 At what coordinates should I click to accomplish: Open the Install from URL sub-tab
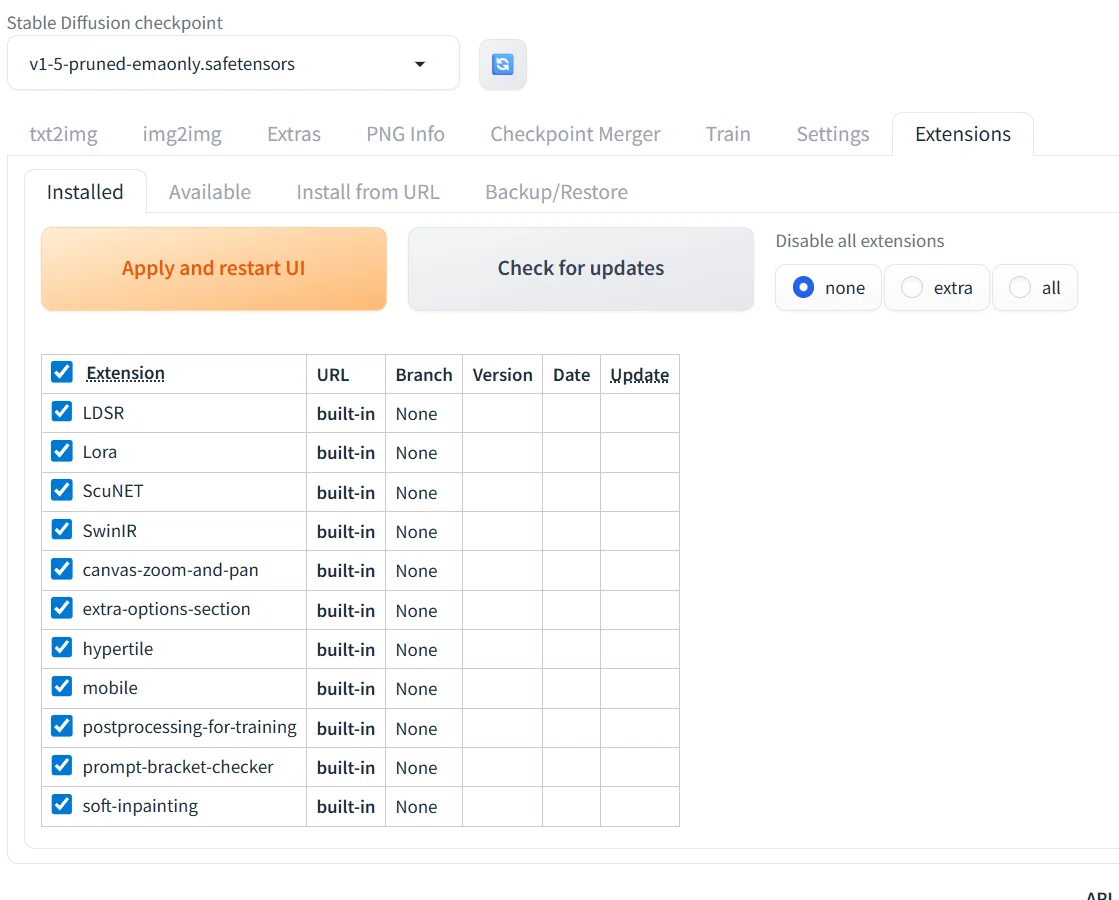tap(368, 192)
